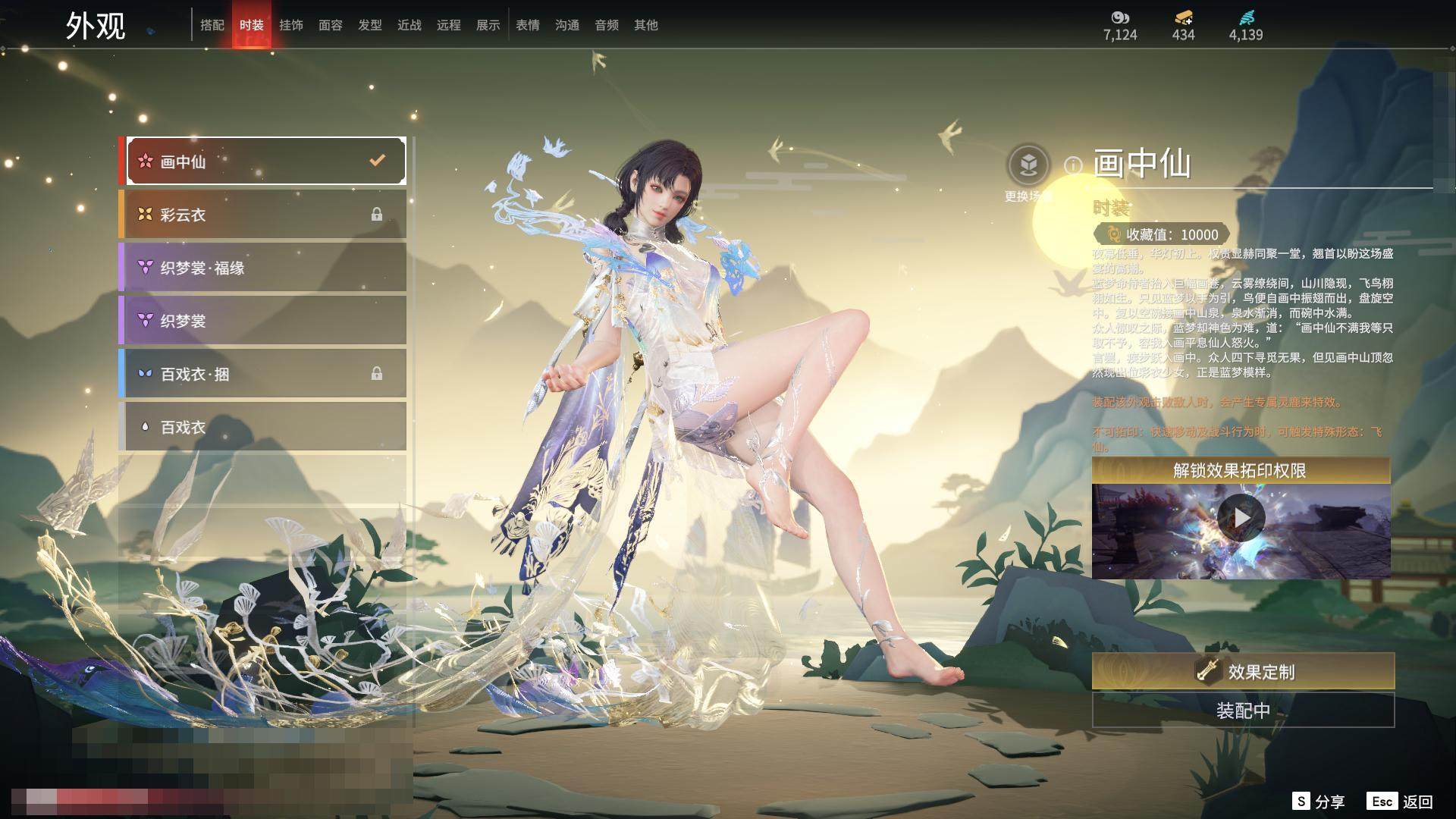
Task: Click the outfit list scrollbar
Action: pyautogui.click(x=413, y=432)
